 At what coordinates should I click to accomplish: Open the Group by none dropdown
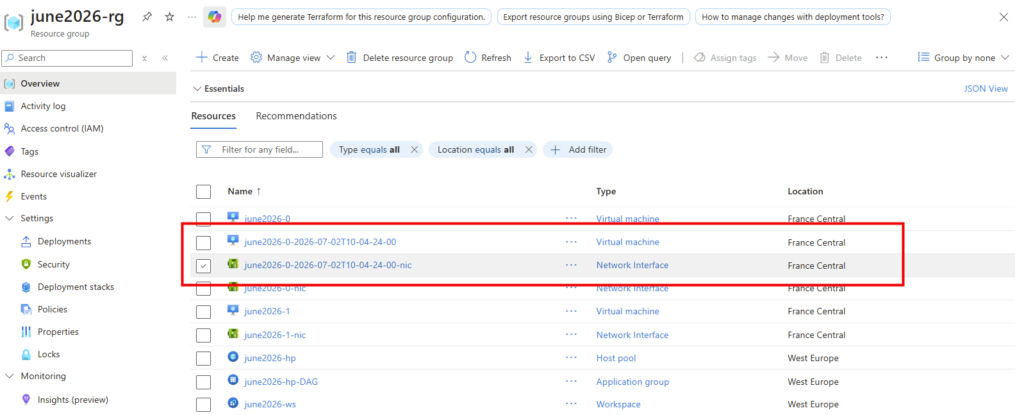point(963,58)
